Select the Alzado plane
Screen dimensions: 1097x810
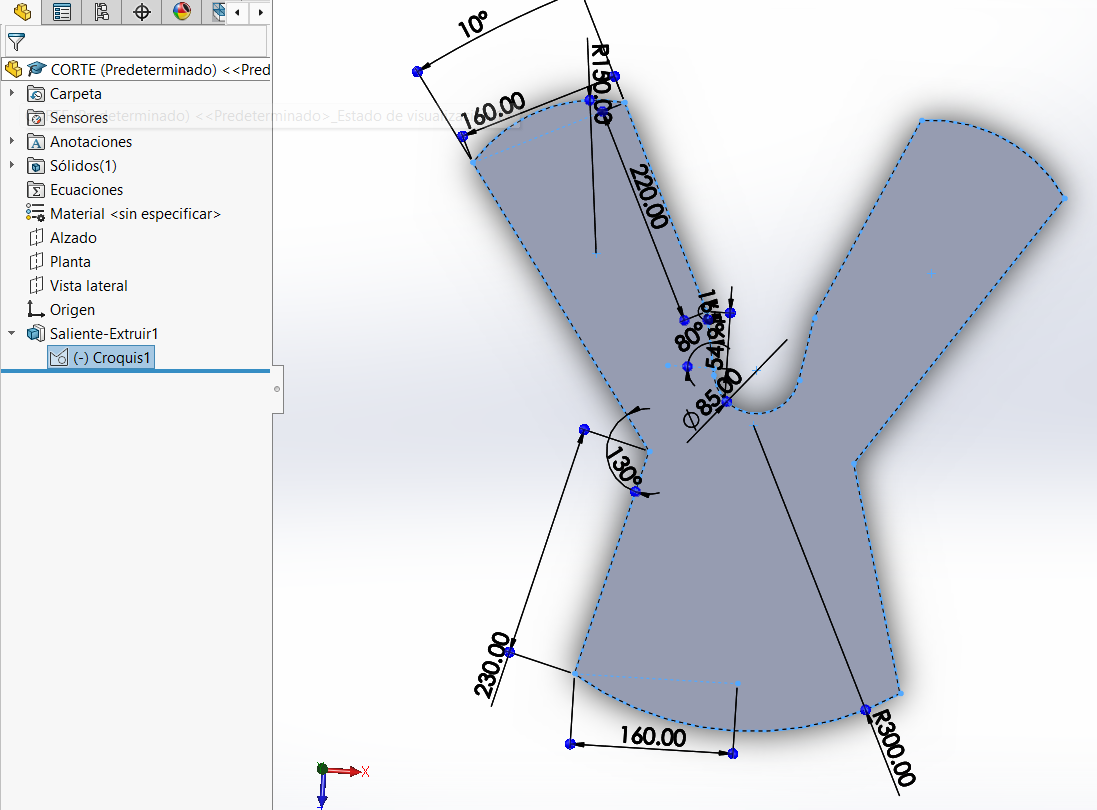(73, 238)
